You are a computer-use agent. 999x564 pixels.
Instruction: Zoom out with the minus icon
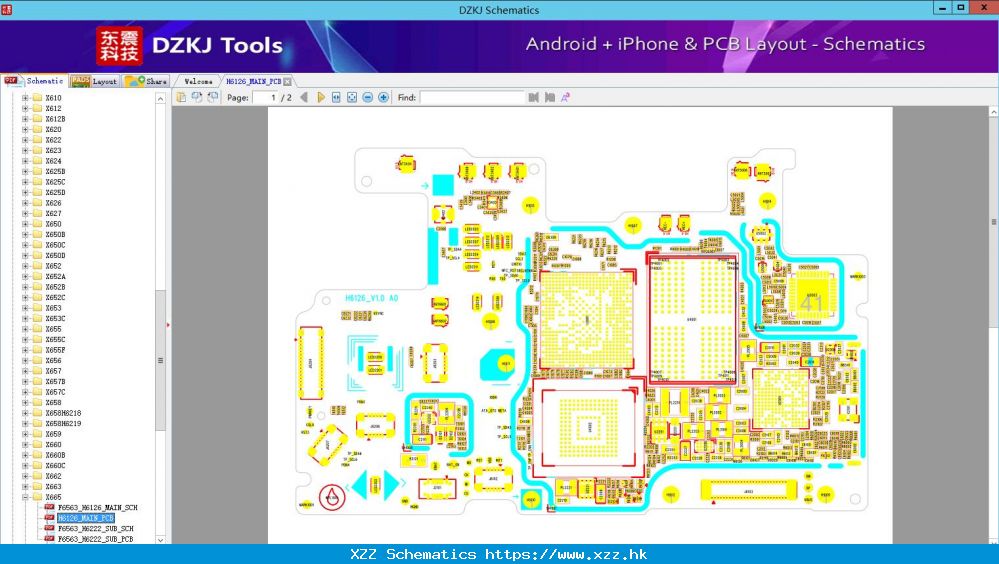tap(368, 98)
